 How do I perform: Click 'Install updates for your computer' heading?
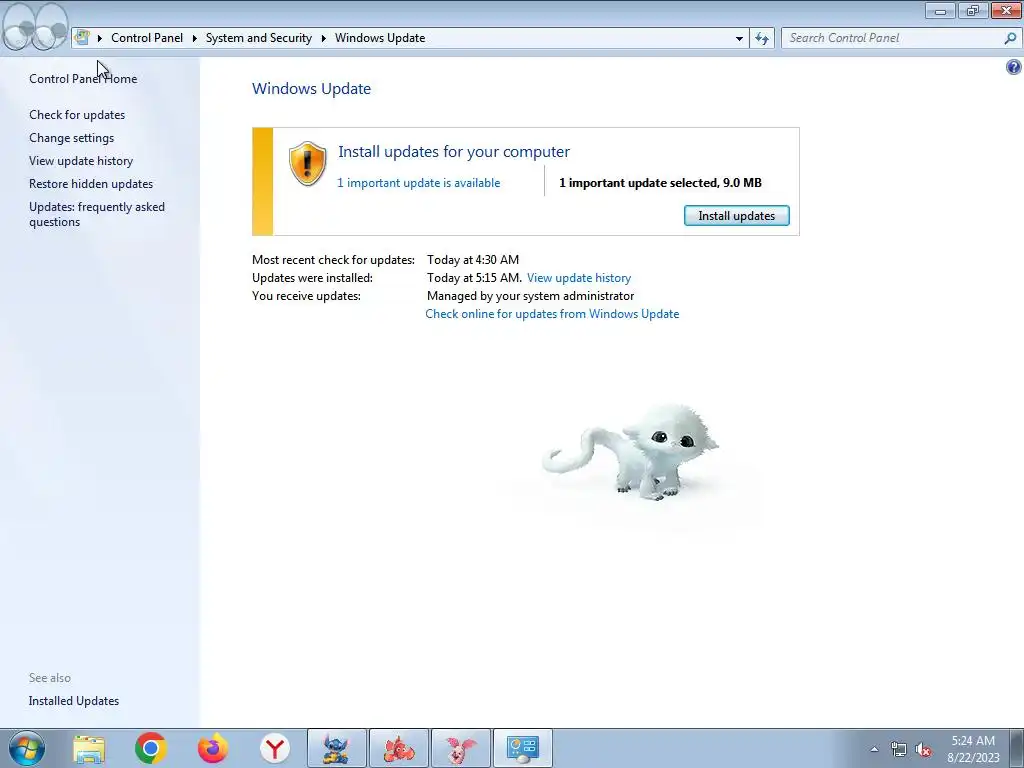point(454,152)
